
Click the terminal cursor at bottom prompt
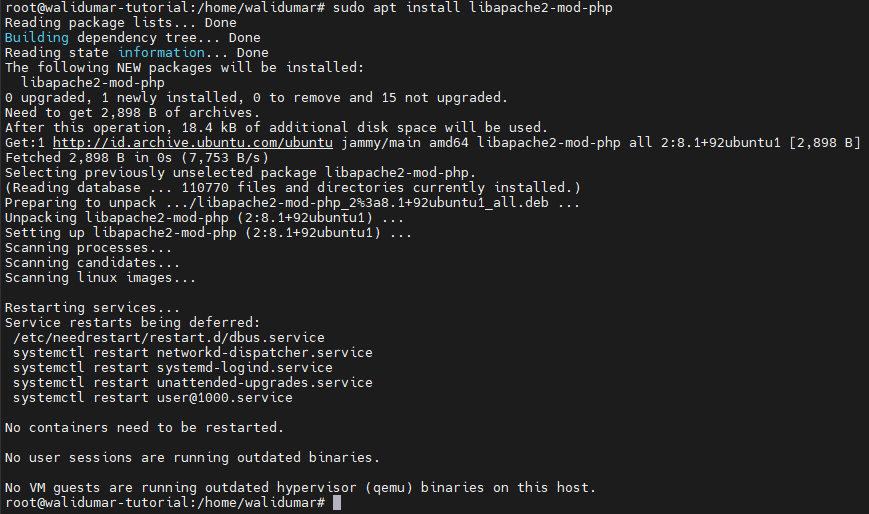[x=337, y=502]
